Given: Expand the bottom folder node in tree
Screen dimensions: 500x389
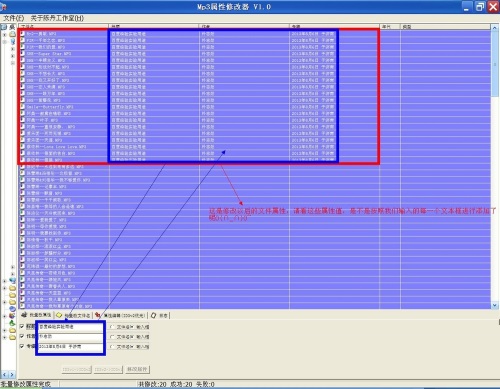Looking at the screenshot, I should tap(5, 337).
